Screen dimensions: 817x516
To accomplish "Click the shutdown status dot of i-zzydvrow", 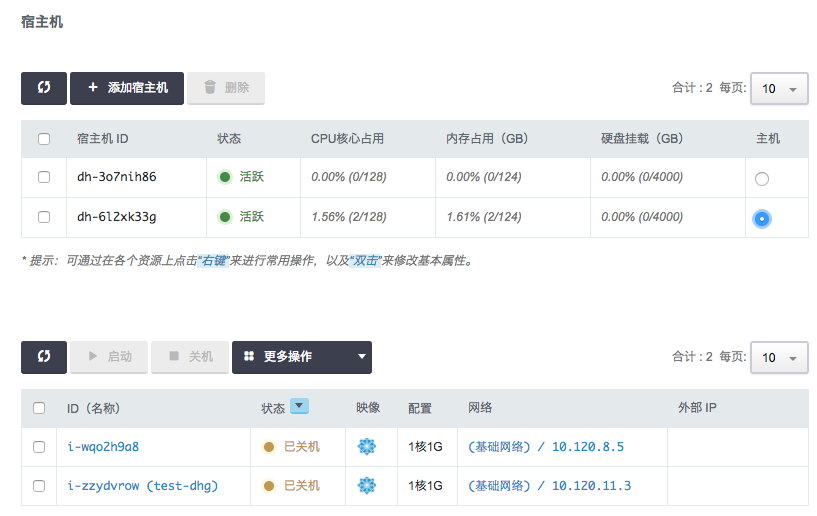I will click(x=269, y=486).
